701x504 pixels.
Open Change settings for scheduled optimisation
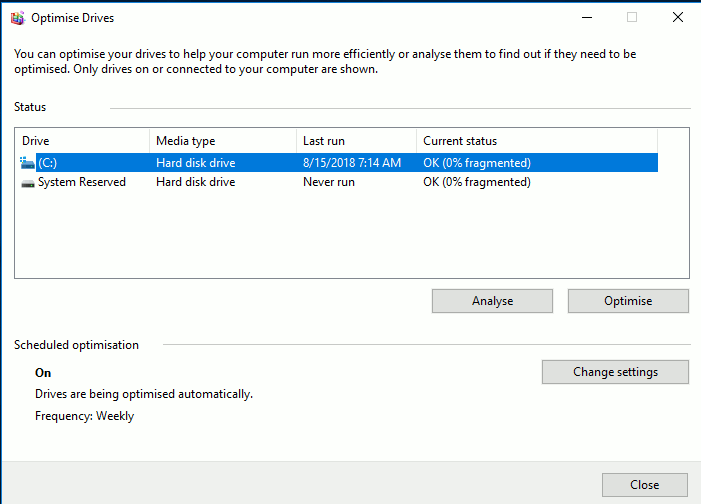click(x=615, y=372)
